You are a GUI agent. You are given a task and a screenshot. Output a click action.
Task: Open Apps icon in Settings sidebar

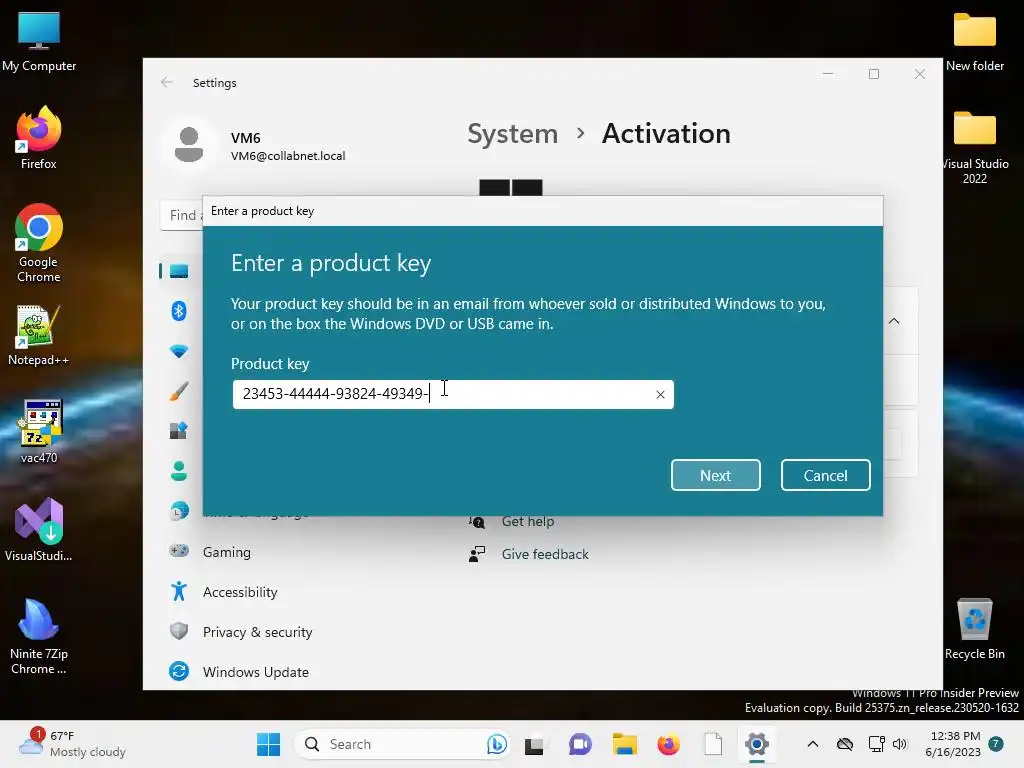coord(178,431)
